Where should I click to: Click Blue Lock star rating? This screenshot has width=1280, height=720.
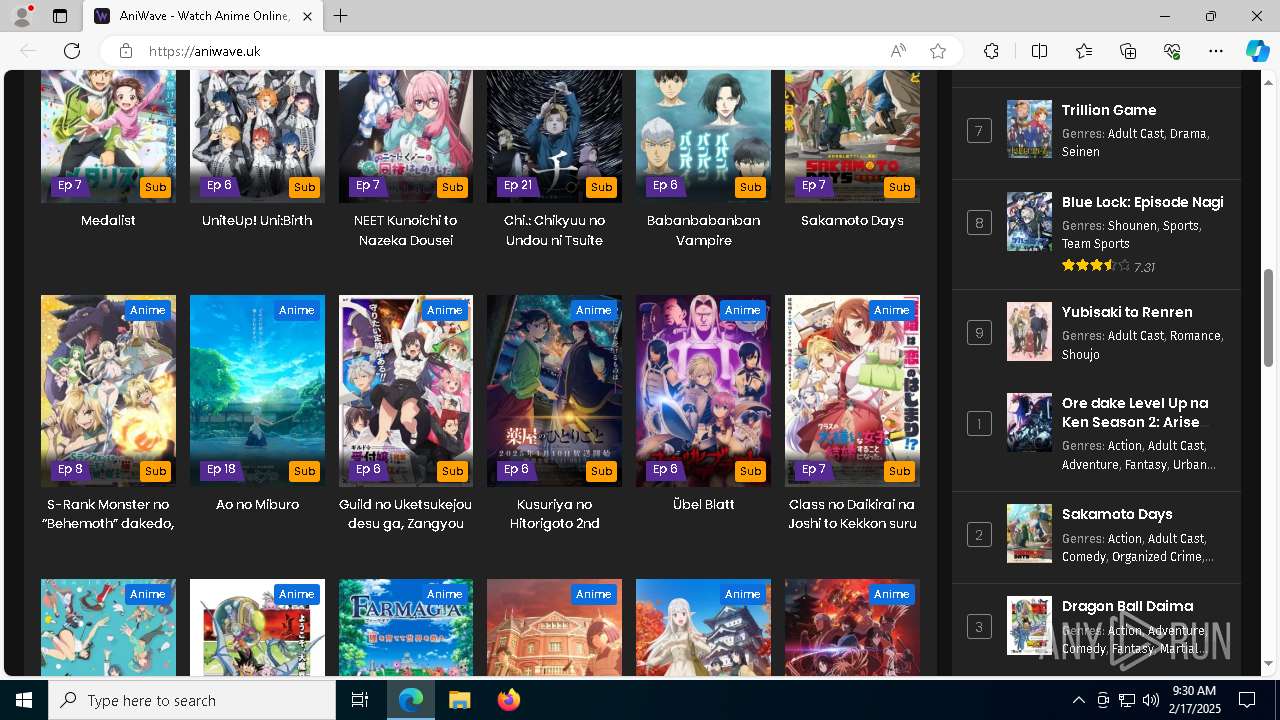pyautogui.click(x=1096, y=266)
